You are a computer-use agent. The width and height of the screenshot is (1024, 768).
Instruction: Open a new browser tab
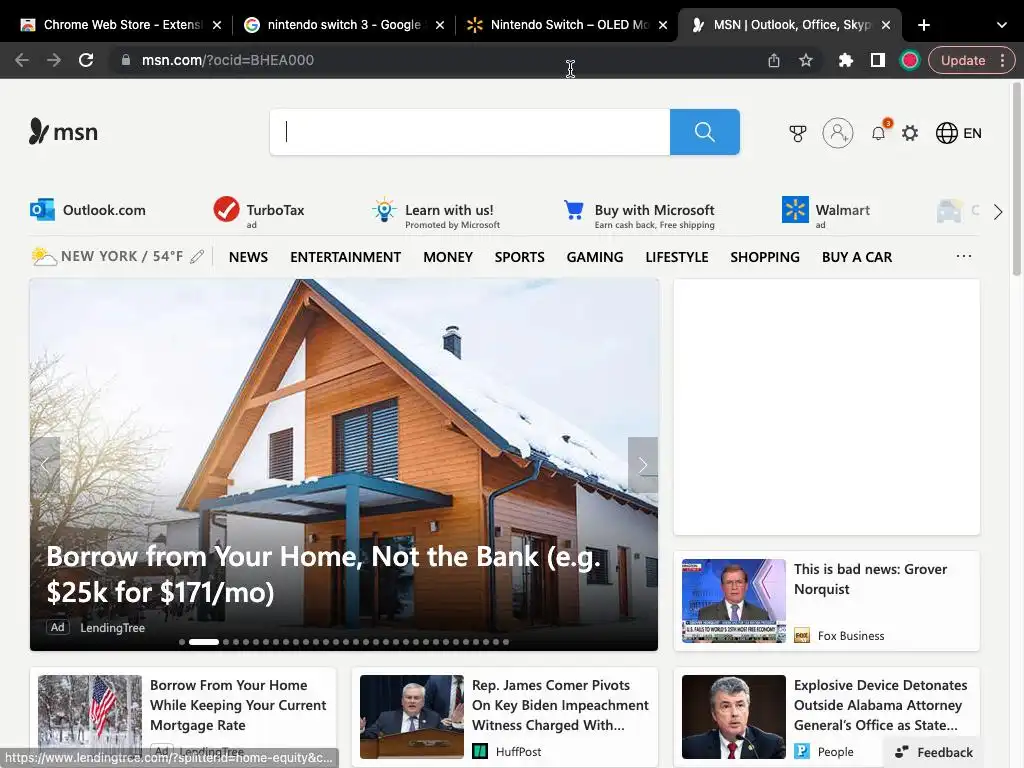coord(923,25)
